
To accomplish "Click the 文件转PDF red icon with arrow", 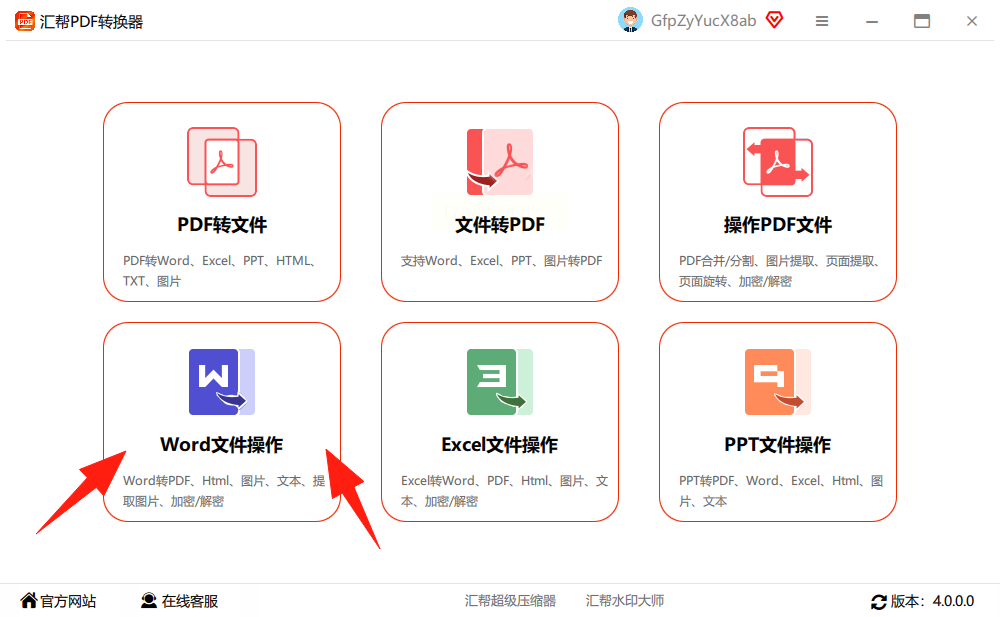I will (x=500, y=162).
